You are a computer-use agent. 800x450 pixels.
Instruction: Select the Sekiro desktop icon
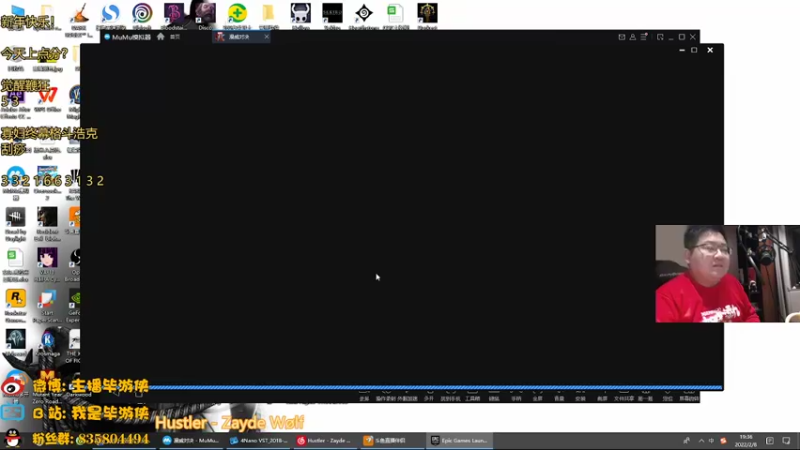(332, 16)
